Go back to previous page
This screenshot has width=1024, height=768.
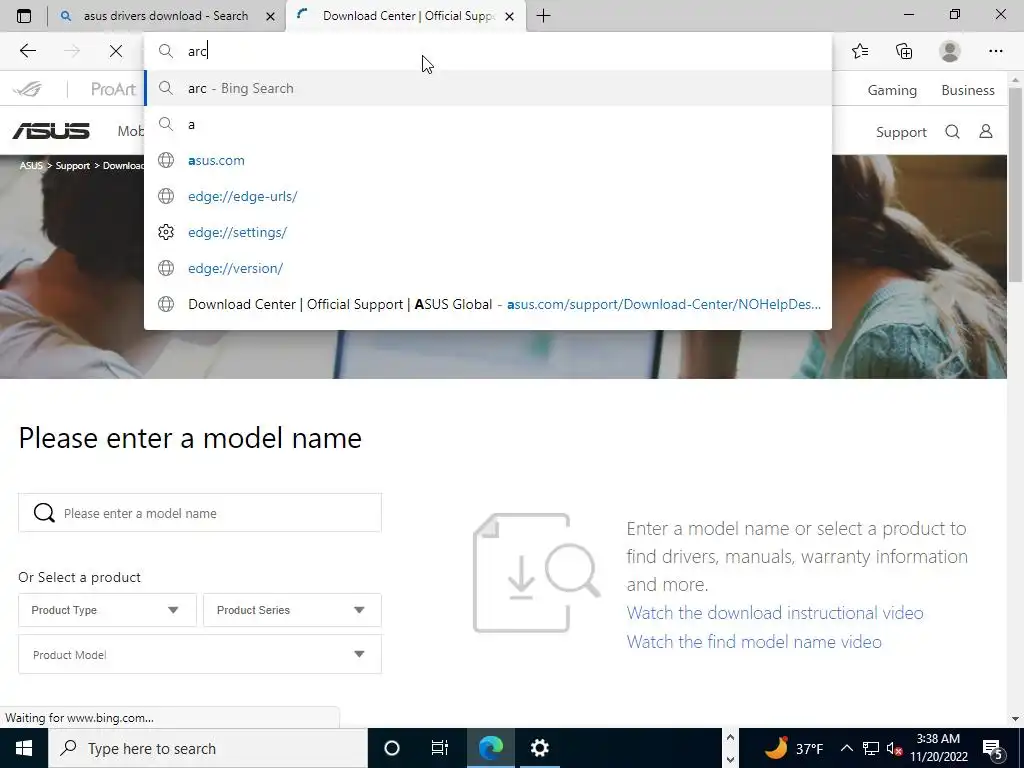coord(27,51)
